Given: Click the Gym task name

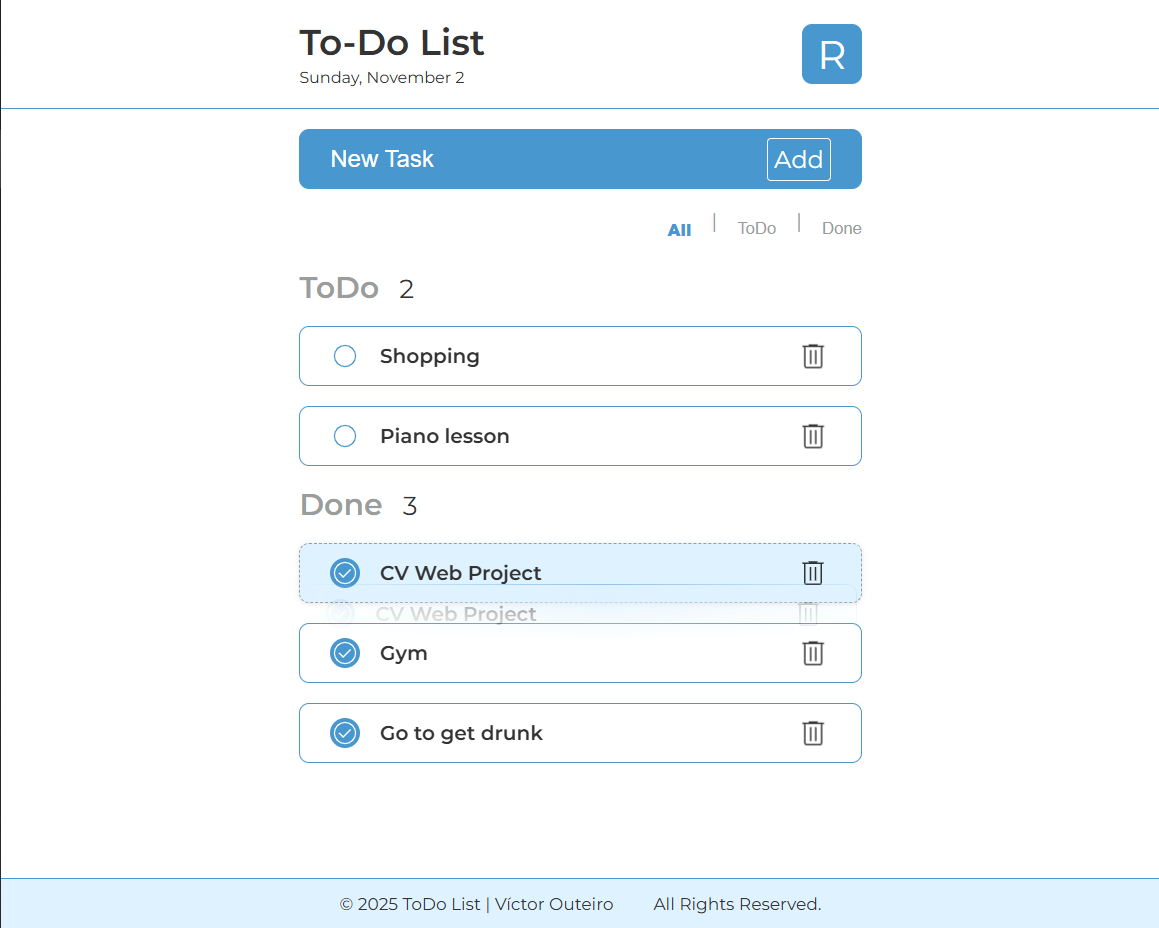Looking at the screenshot, I should pos(404,653).
